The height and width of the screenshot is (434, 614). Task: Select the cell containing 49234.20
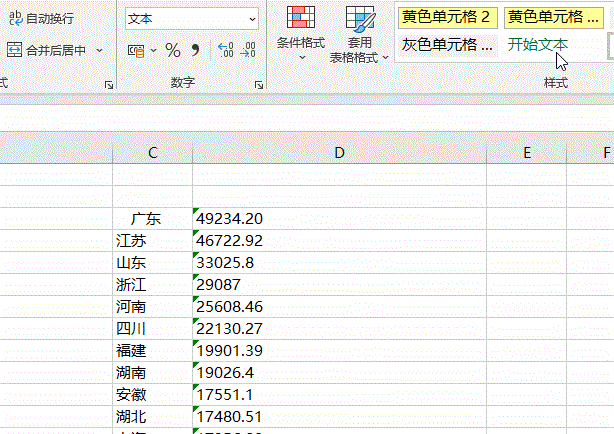tap(340, 219)
